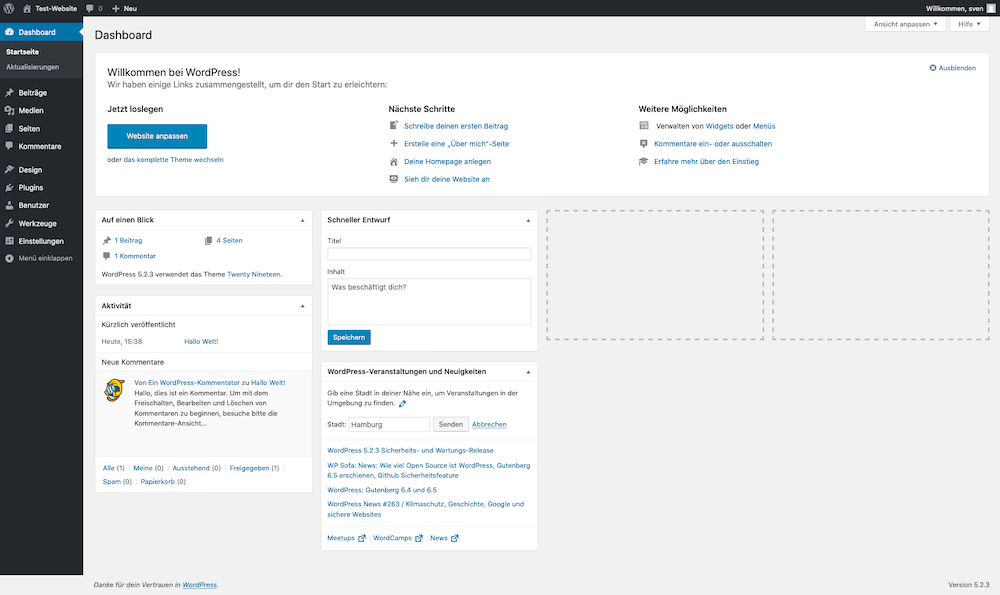Select Startseite submenu item
This screenshot has height=595, width=1000.
tap(22, 52)
